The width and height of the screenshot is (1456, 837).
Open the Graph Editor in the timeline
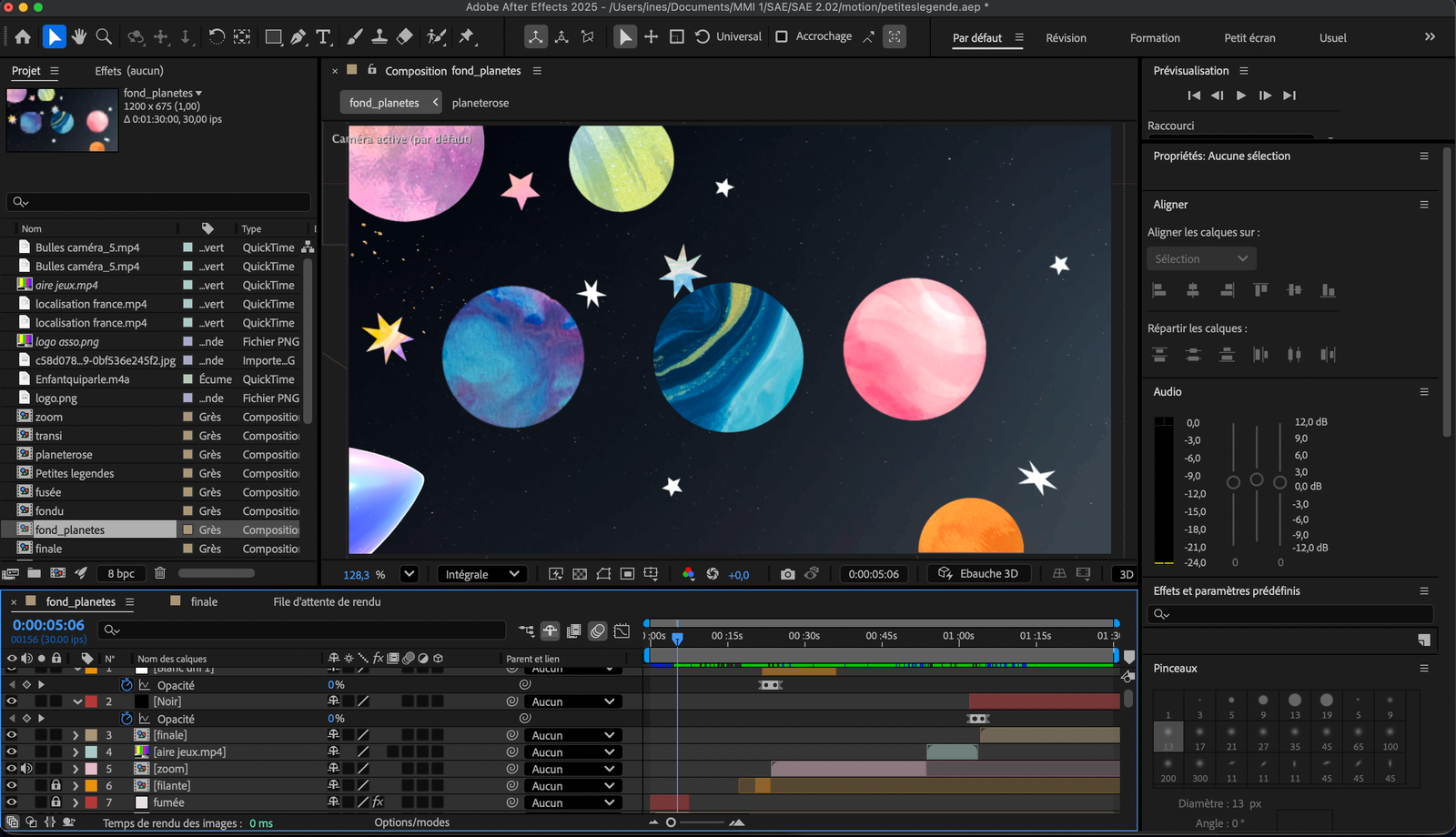click(622, 631)
